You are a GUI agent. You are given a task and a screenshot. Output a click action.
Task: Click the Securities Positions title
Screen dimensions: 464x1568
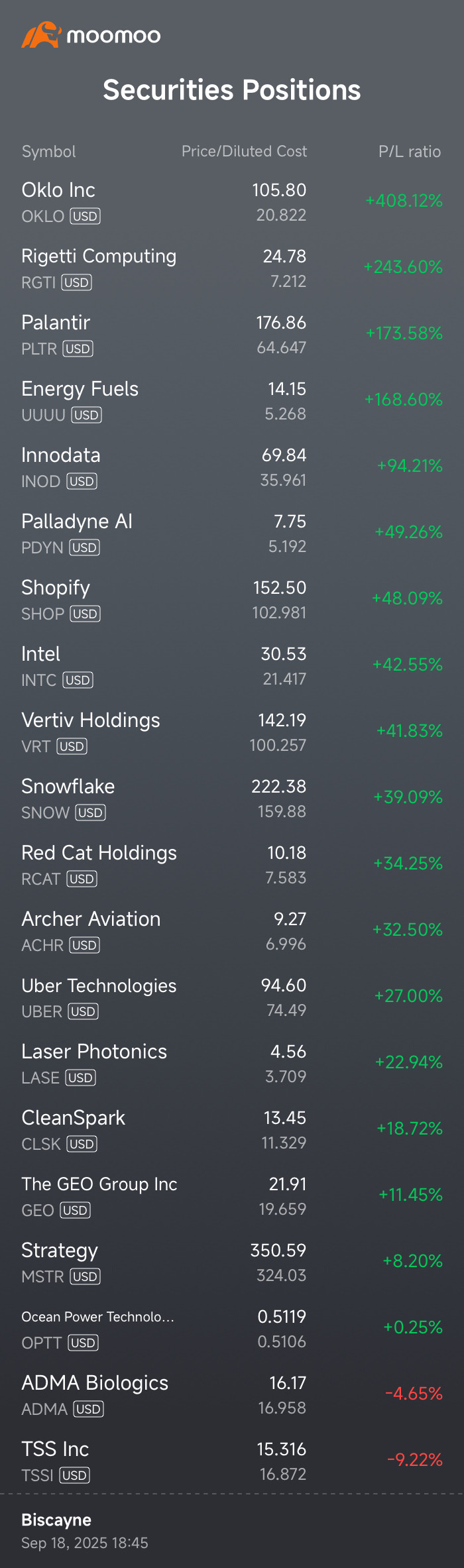[232, 90]
